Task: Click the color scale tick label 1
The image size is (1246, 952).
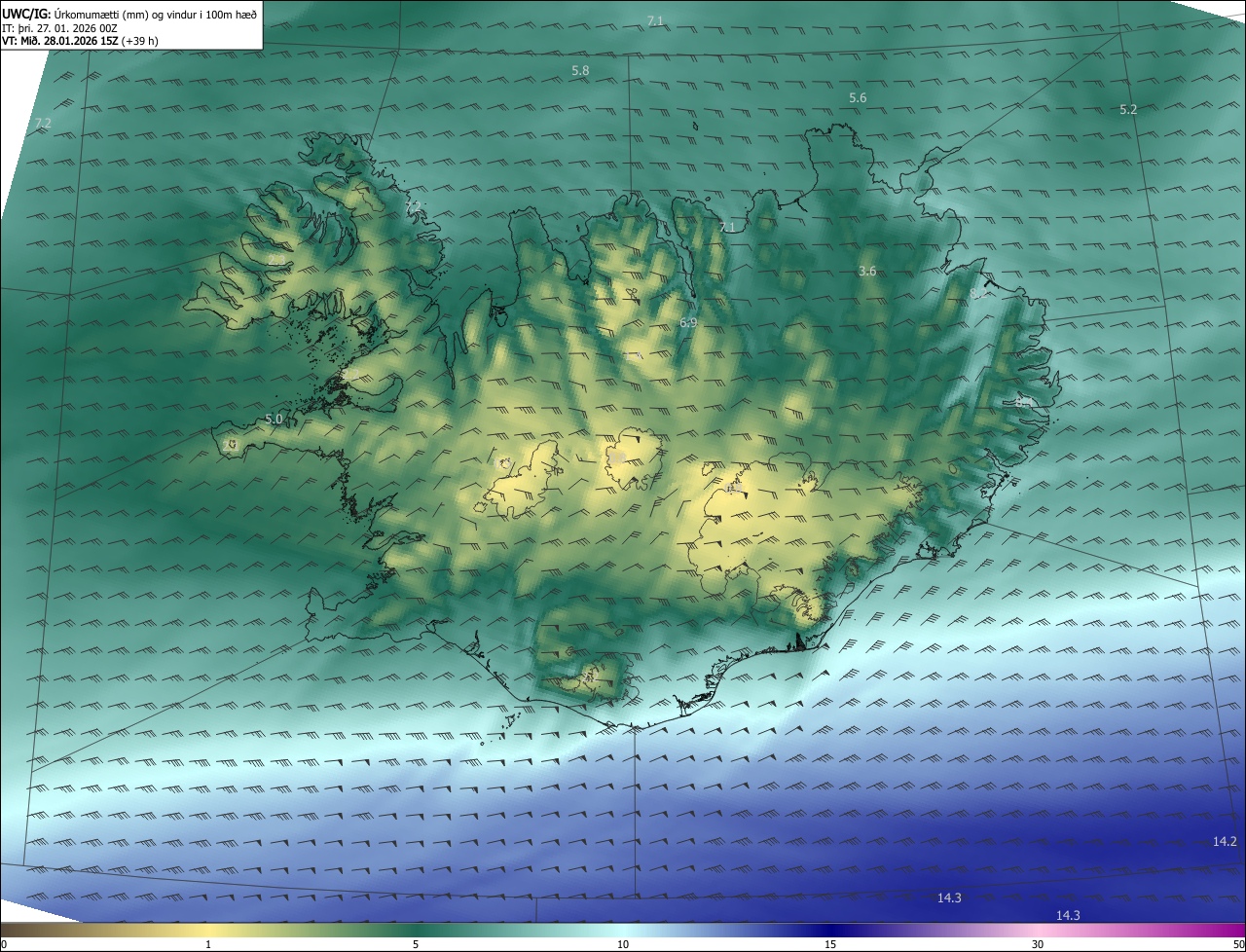Action: (x=208, y=944)
